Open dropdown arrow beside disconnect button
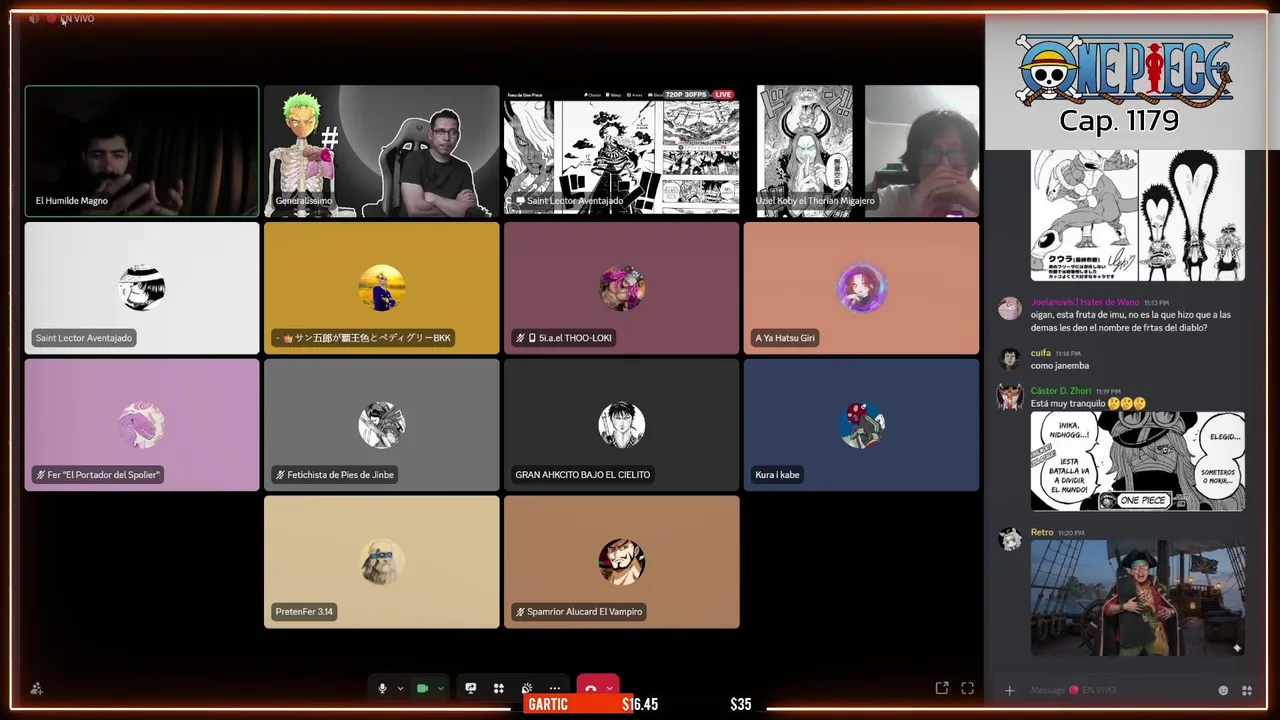1280x720 pixels. coord(609,688)
